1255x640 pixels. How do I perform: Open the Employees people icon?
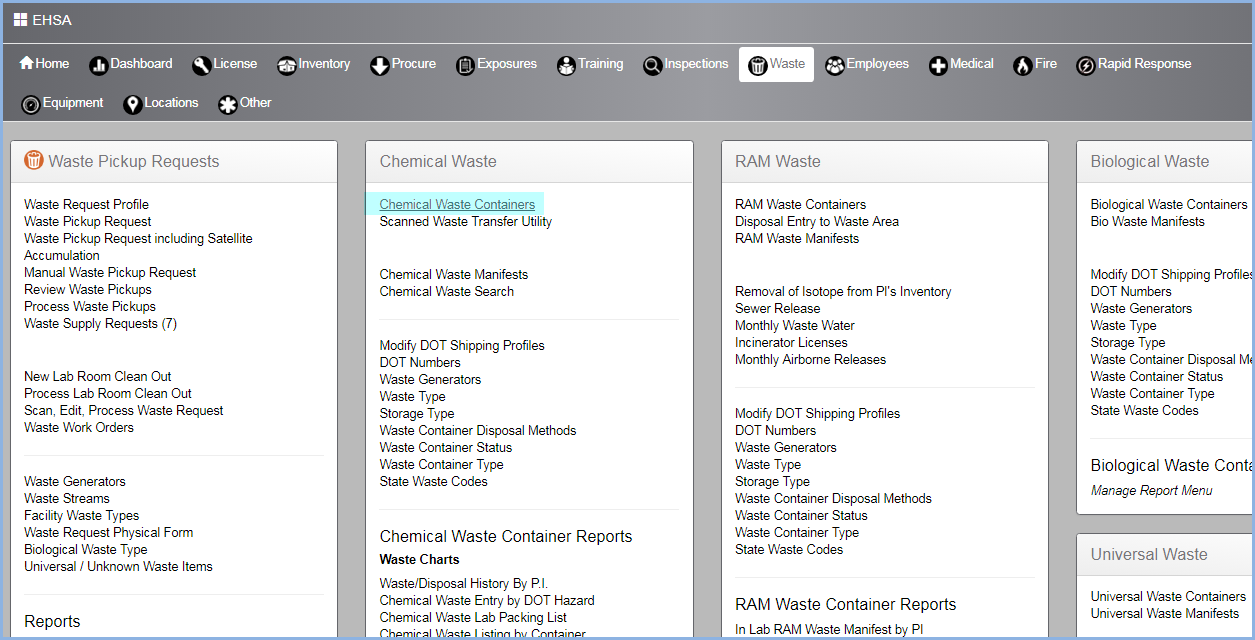[834, 65]
